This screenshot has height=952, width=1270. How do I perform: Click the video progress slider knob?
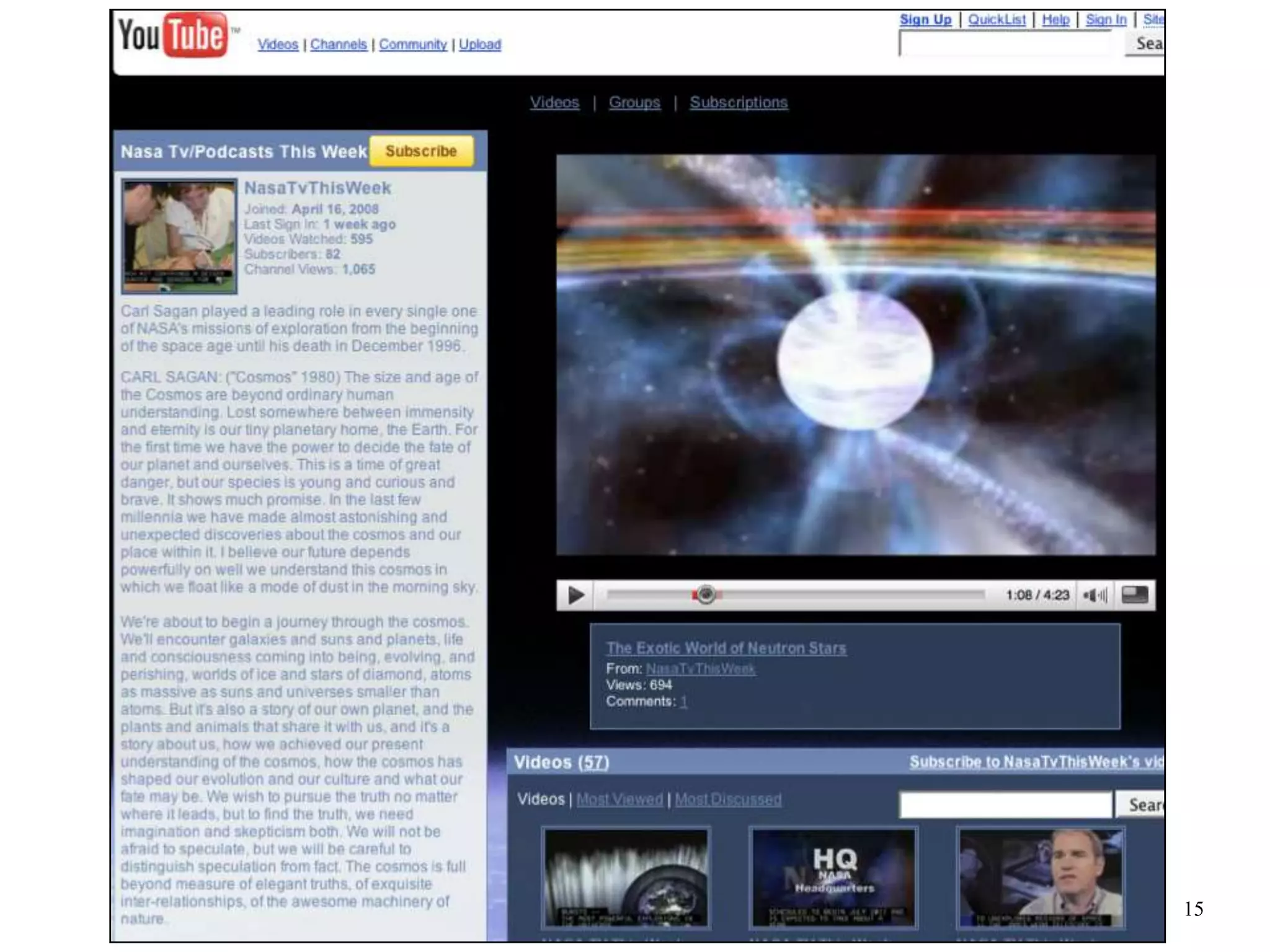tap(705, 595)
